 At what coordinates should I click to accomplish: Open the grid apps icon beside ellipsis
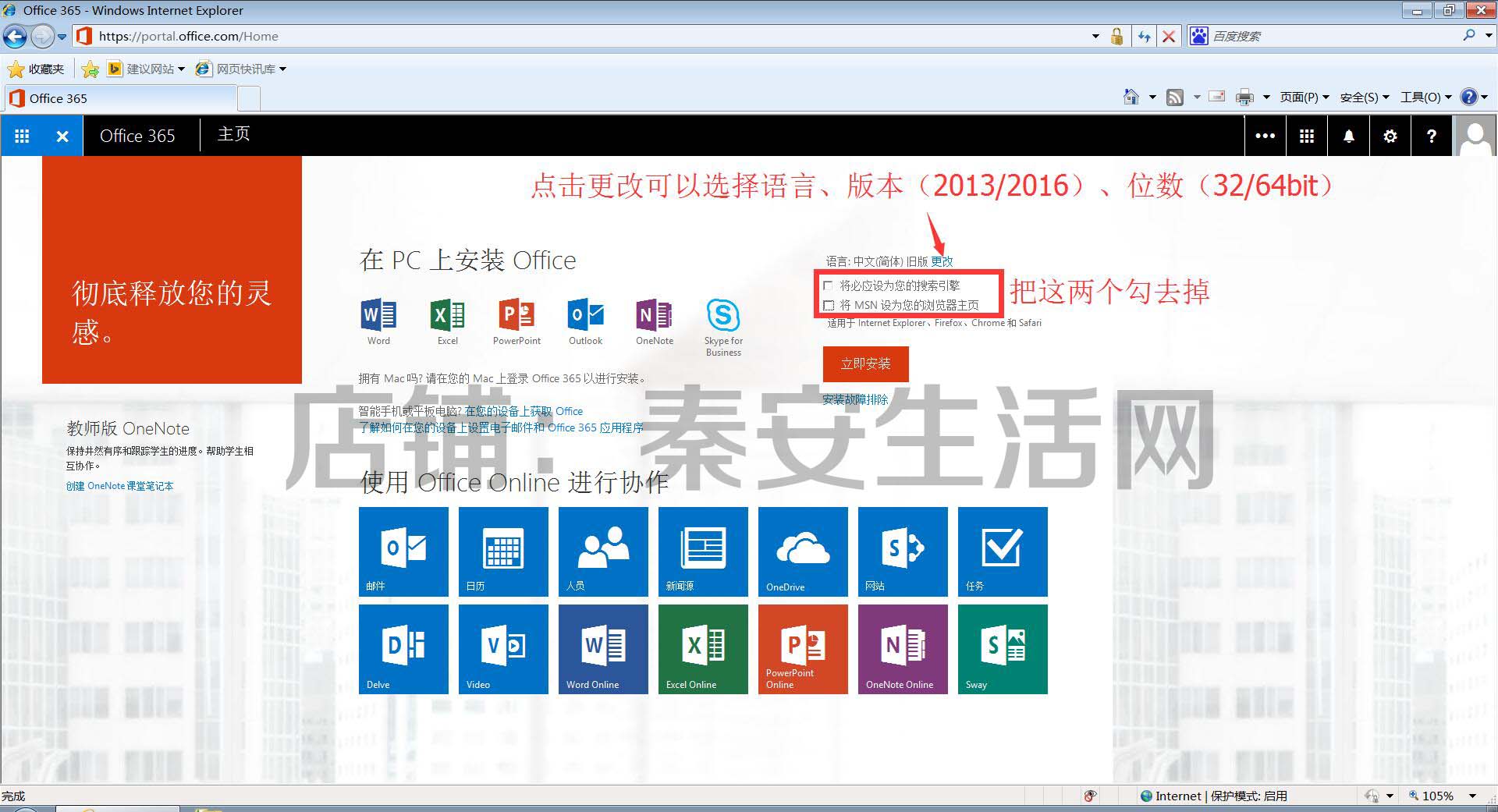coord(1307,136)
